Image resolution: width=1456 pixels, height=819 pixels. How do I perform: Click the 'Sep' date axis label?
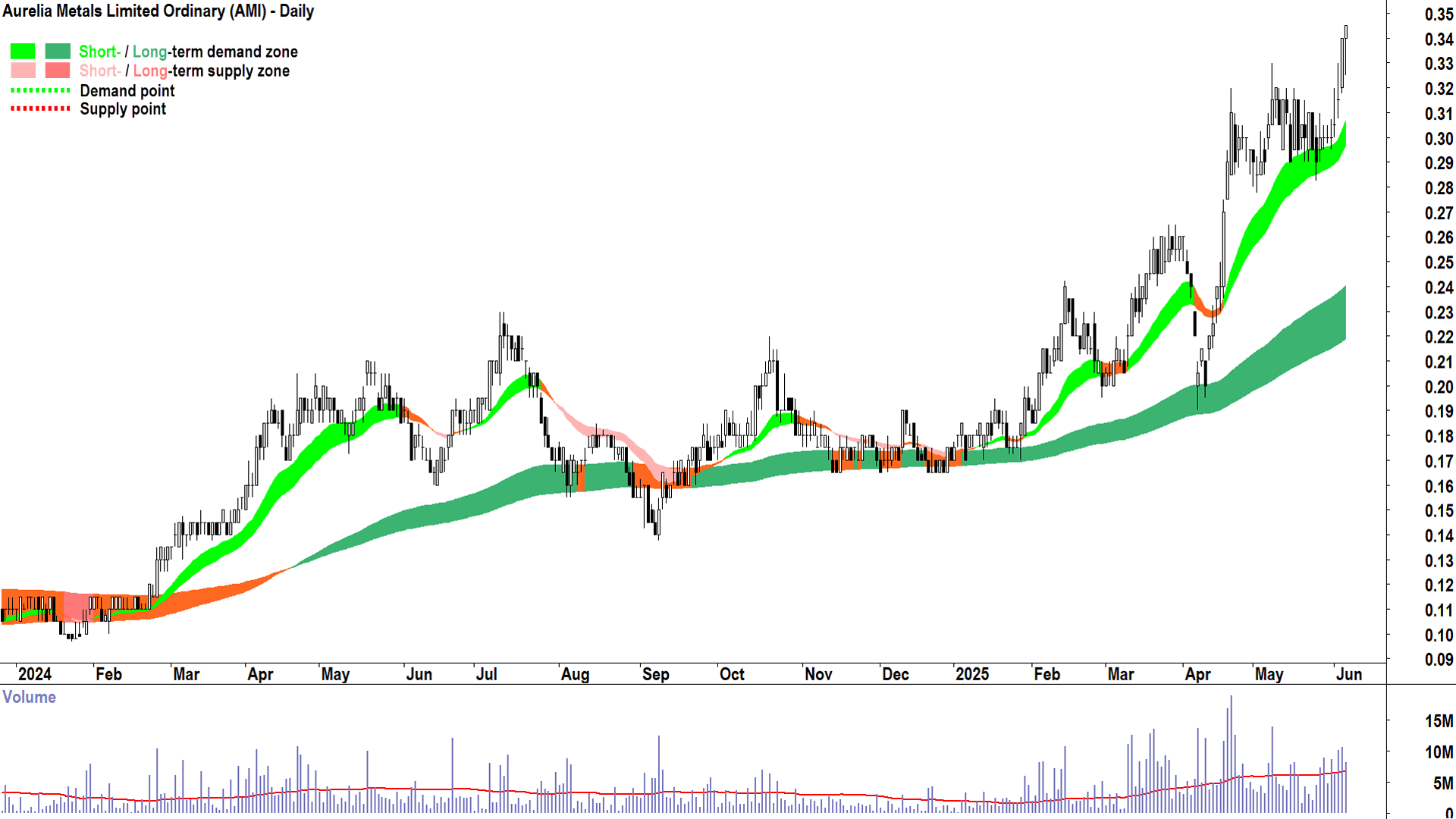655,674
